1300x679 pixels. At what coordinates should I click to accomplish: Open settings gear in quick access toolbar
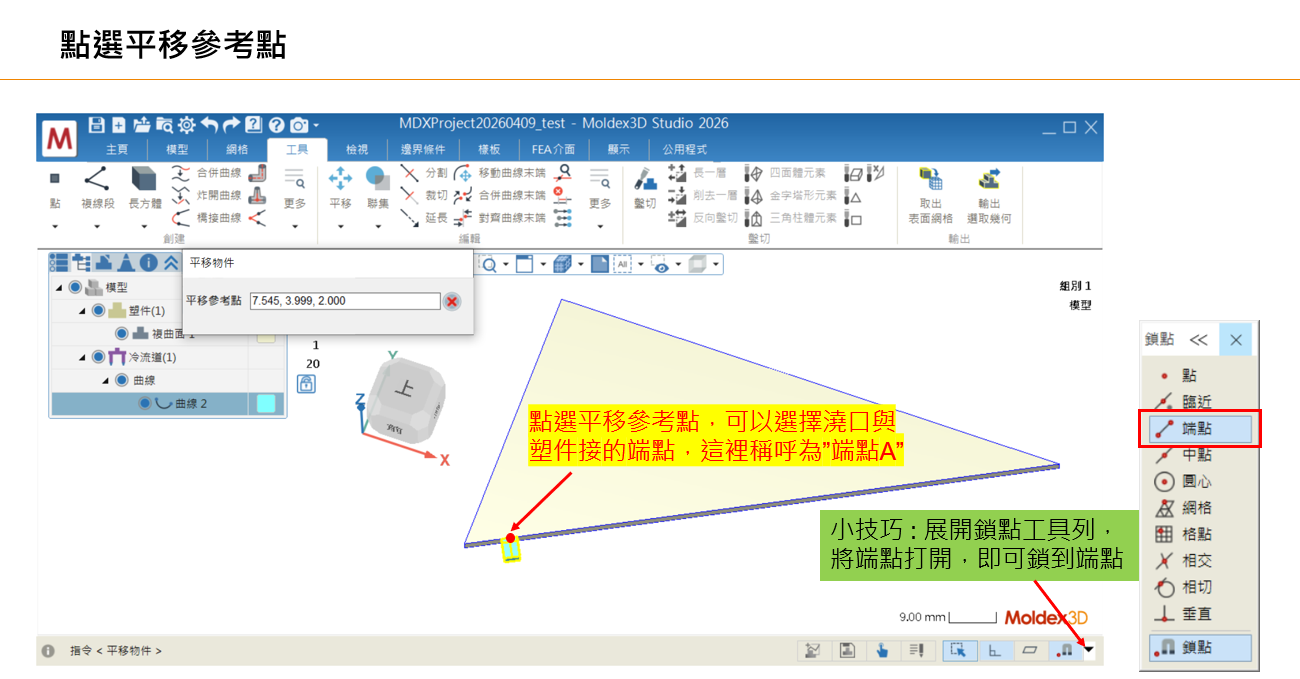[x=187, y=125]
